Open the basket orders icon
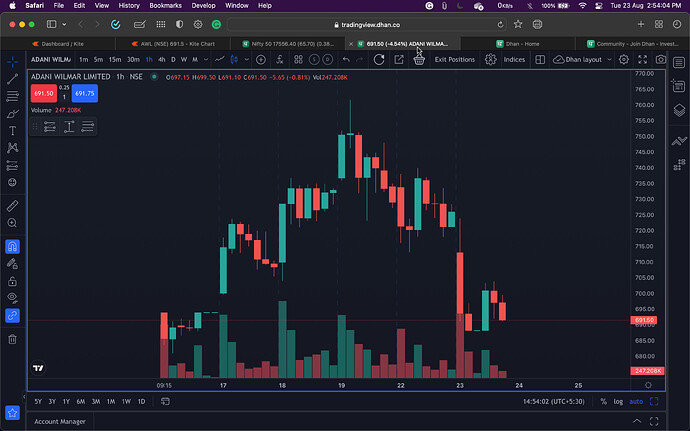The image size is (690, 431). tap(419, 60)
